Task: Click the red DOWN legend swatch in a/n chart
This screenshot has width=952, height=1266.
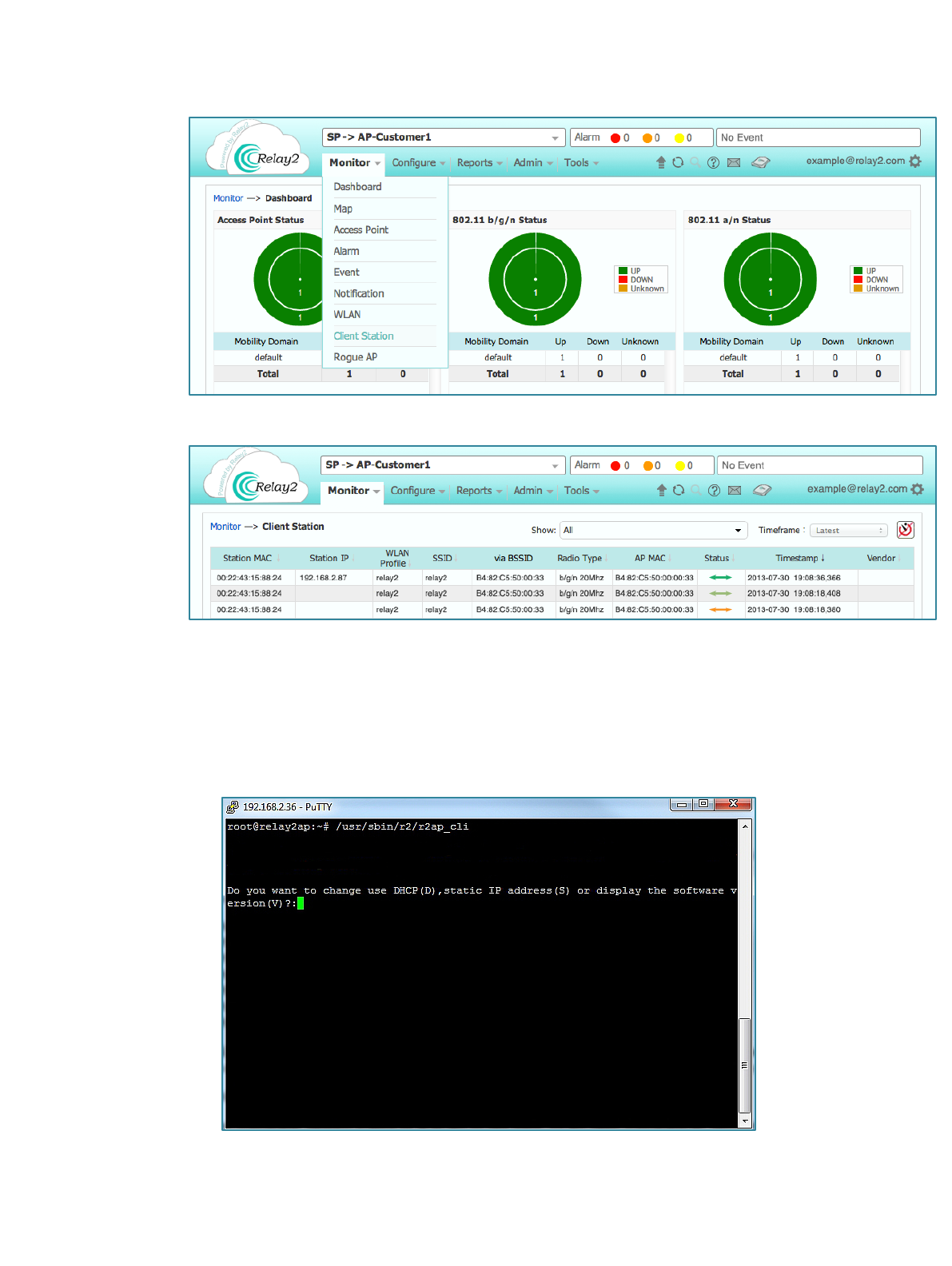Action: [x=858, y=280]
